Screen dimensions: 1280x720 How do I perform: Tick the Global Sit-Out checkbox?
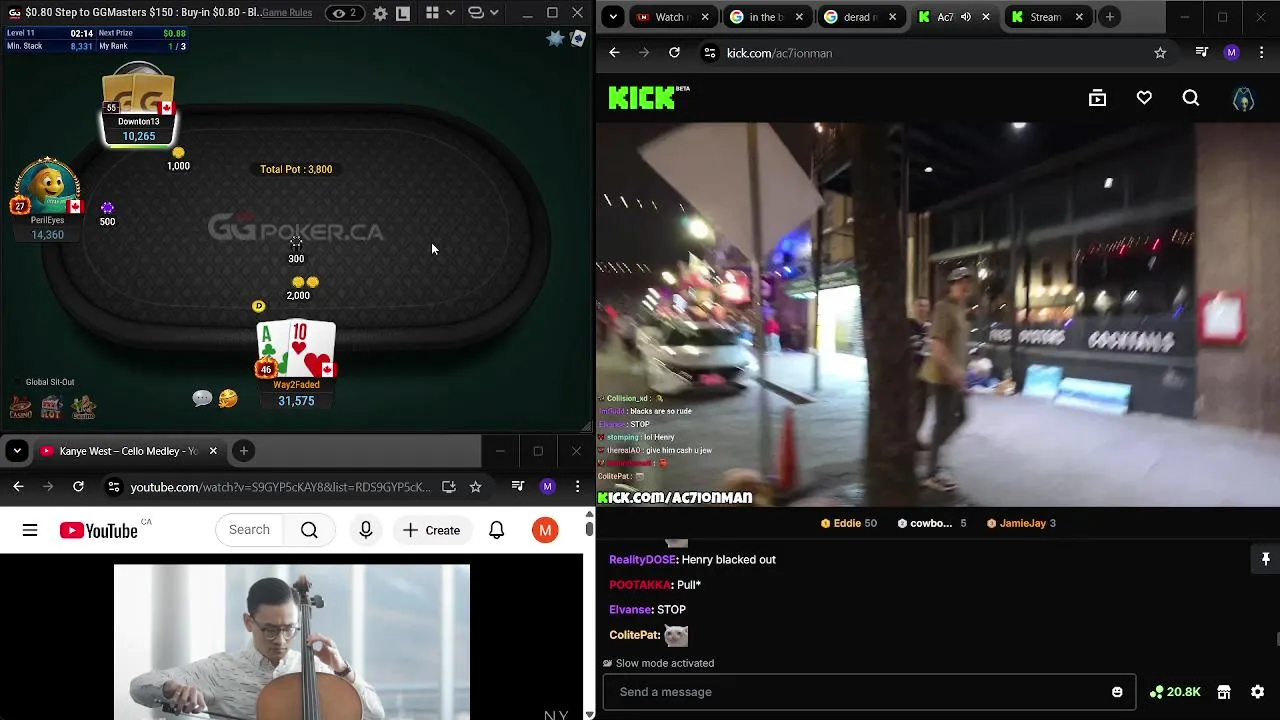(x=16, y=382)
